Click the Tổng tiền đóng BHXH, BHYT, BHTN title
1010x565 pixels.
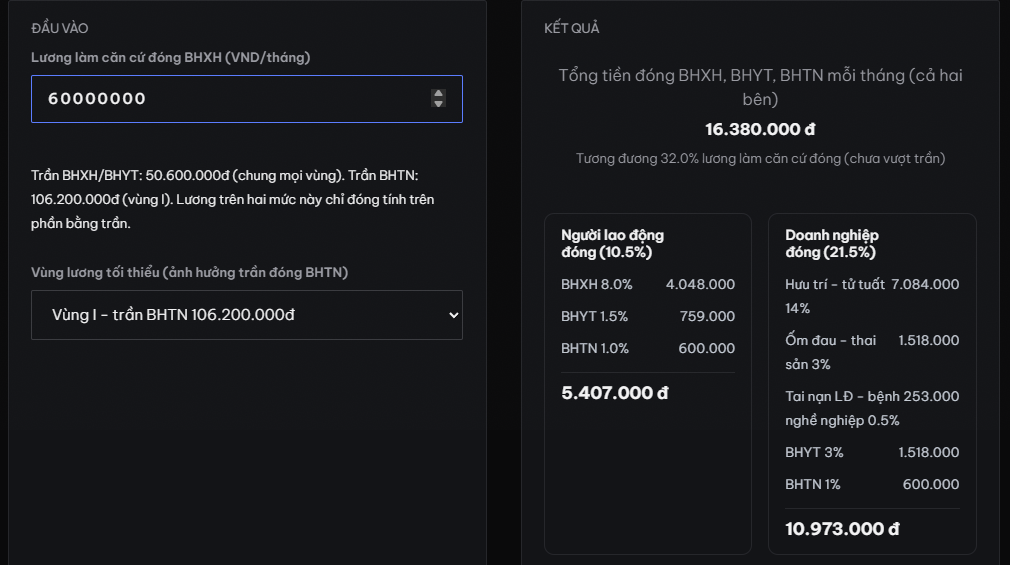tap(760, 87)
